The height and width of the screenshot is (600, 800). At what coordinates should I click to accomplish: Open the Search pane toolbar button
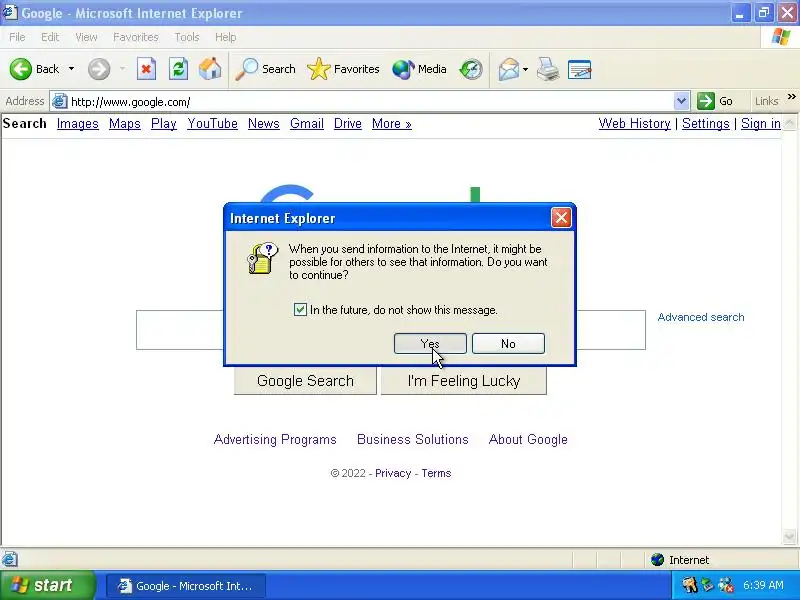click(265, 69)
